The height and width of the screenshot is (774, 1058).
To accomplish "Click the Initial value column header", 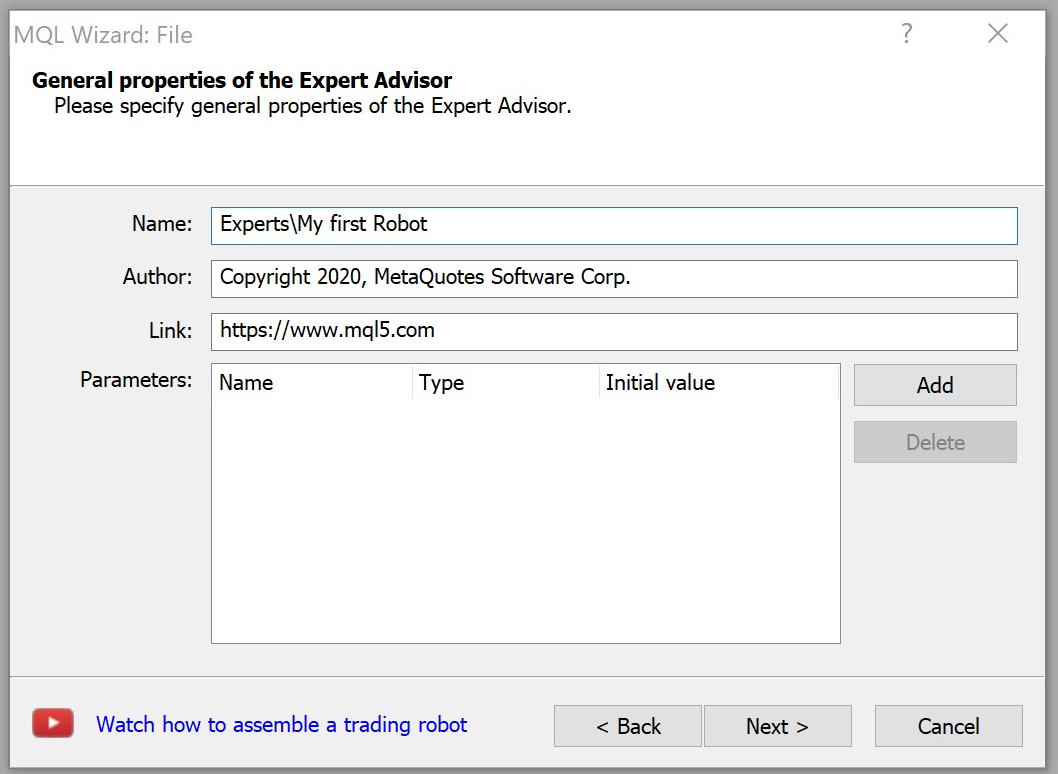I will pyautogui.click(x=719, y=383).
